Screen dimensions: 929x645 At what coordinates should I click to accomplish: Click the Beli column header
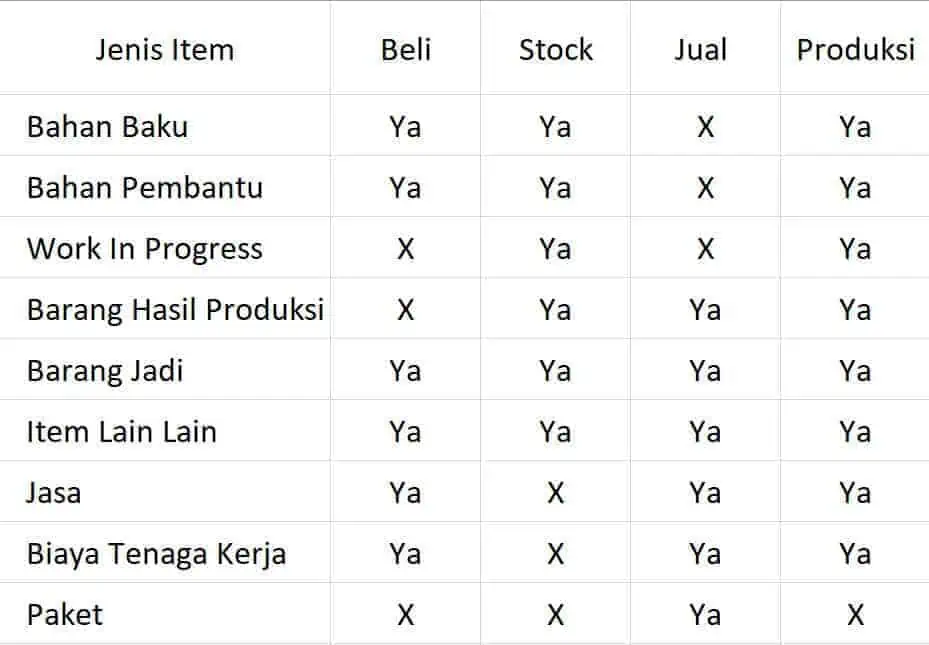point(405,50)
